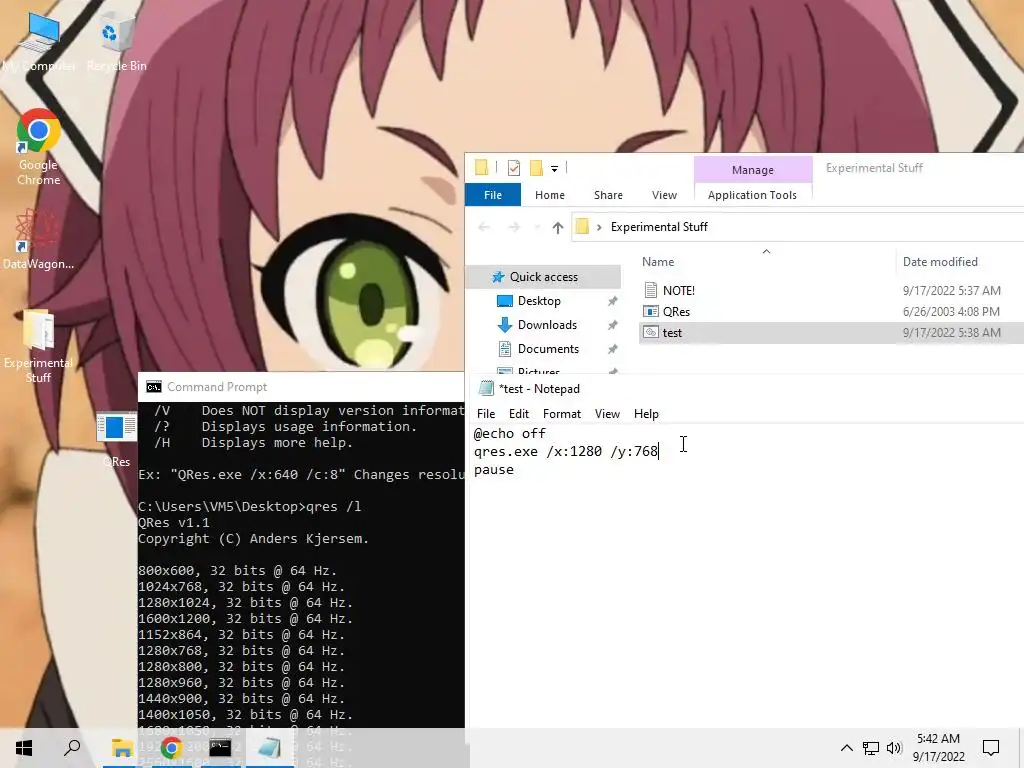Go up one folder level in Explorer
Viewport: 1024px width, 768px height.
[x=558, y=227]
